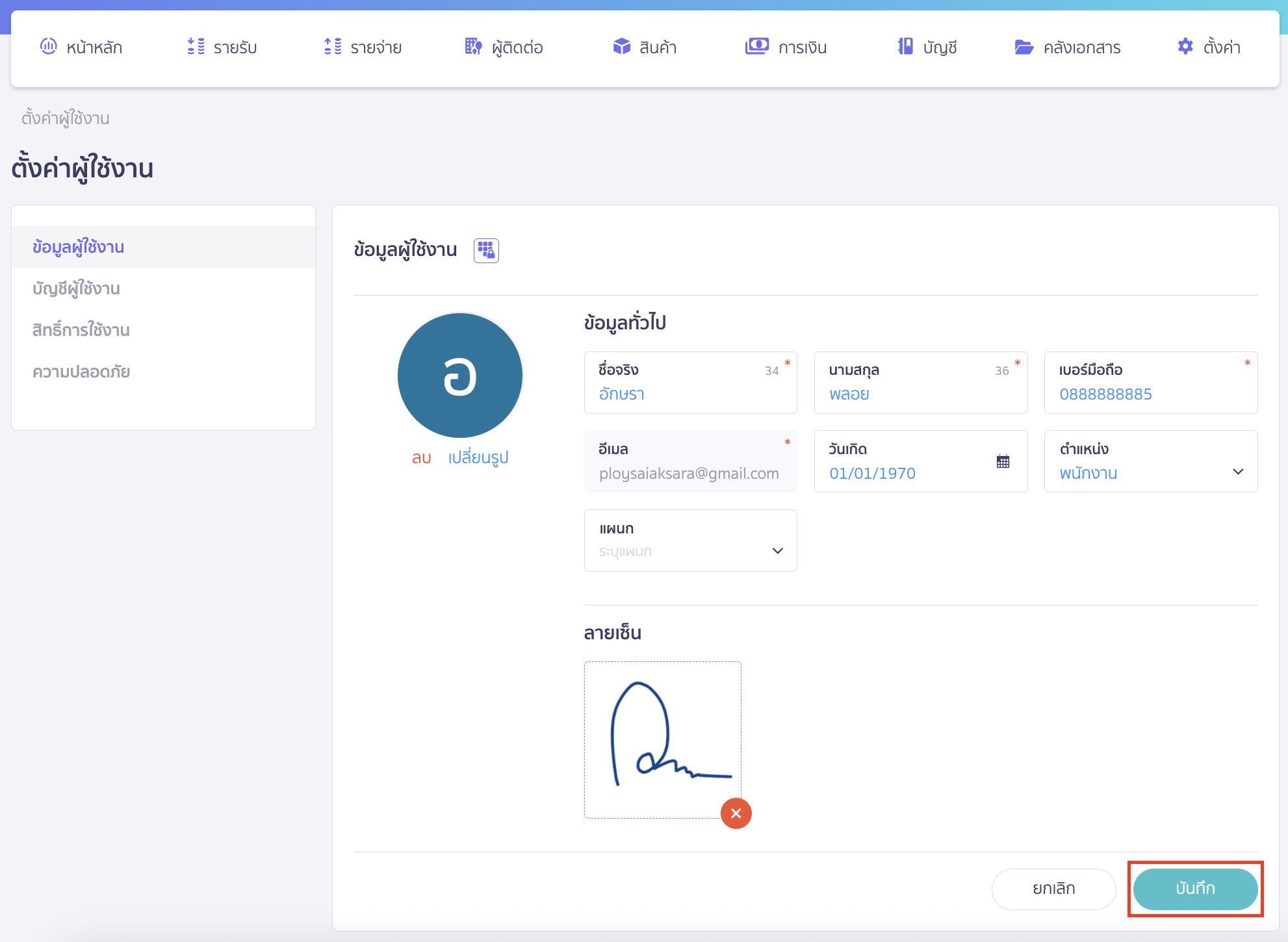The image size is (1288, 942).
Task: Click the สินค้า product box icon
Action: (x=621, y=46)
